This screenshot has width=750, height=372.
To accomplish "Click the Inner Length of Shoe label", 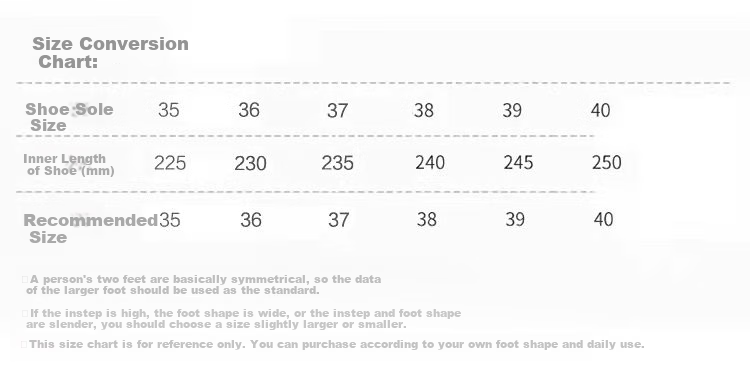I will pyautogui.click(x=69, y=164).
